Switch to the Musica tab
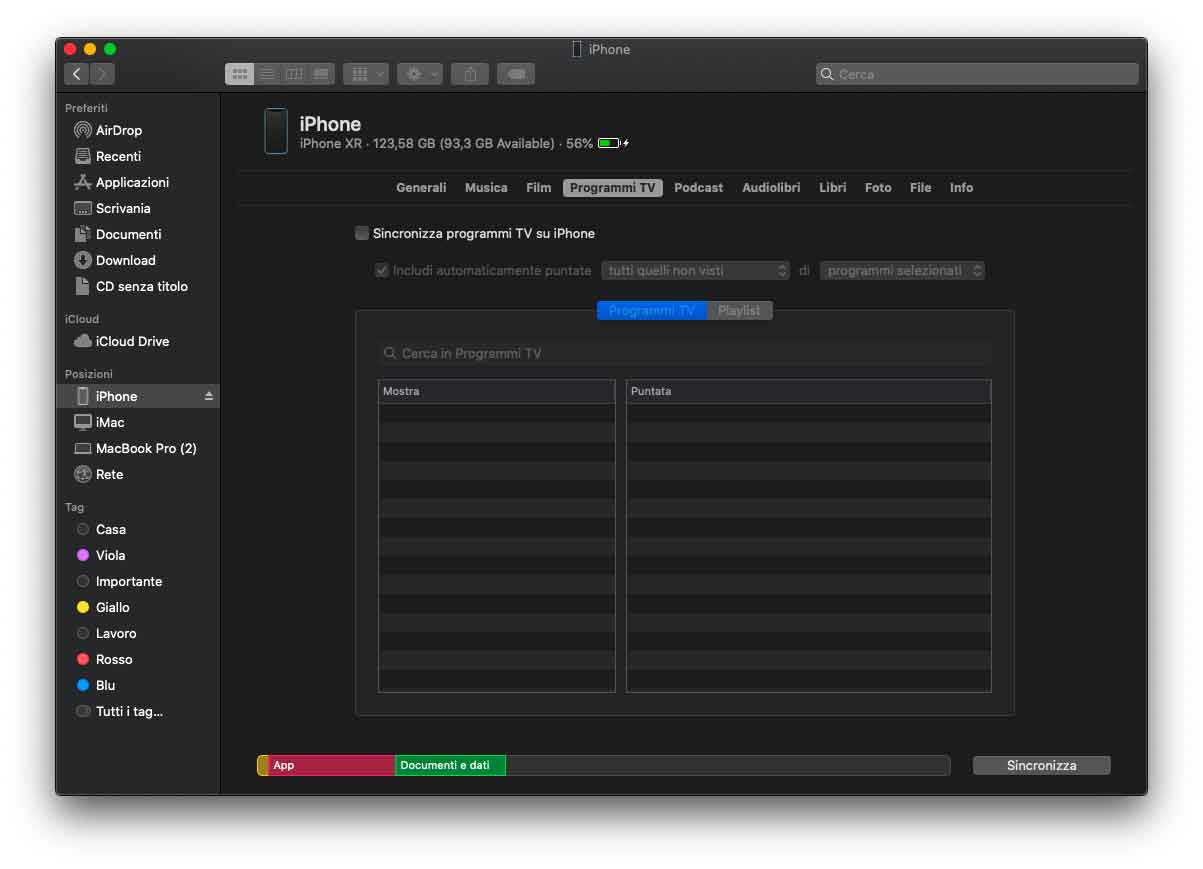 pos(486,187)
